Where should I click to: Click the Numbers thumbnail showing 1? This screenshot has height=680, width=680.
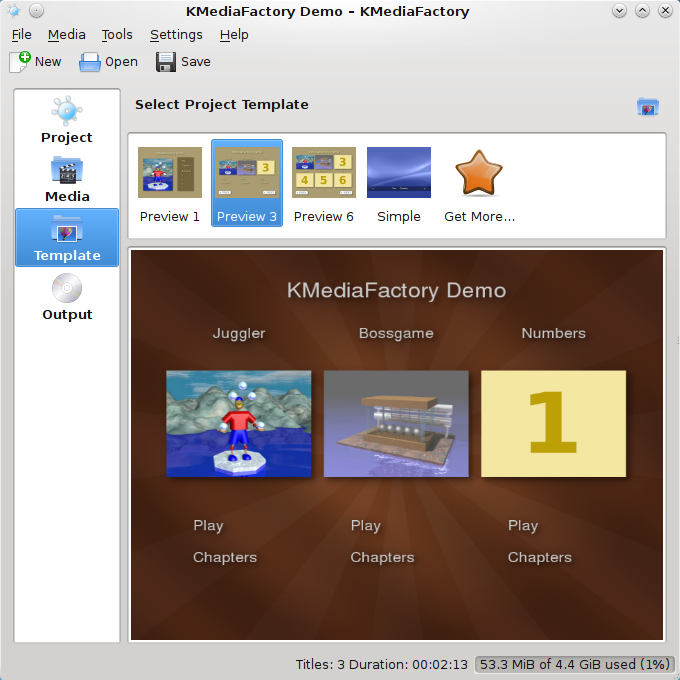[x=553, y=424]
